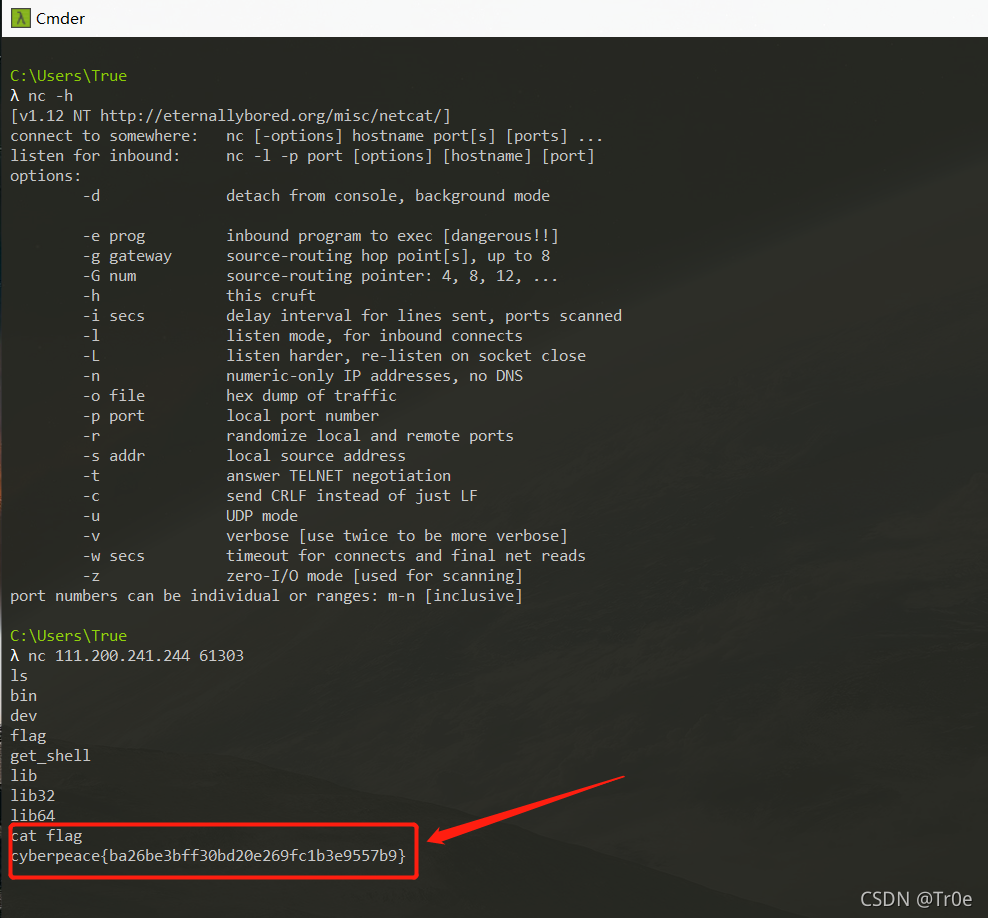988x918 pixels.
Task: Click the '-v verbose' option line
Action: (325, 536)
